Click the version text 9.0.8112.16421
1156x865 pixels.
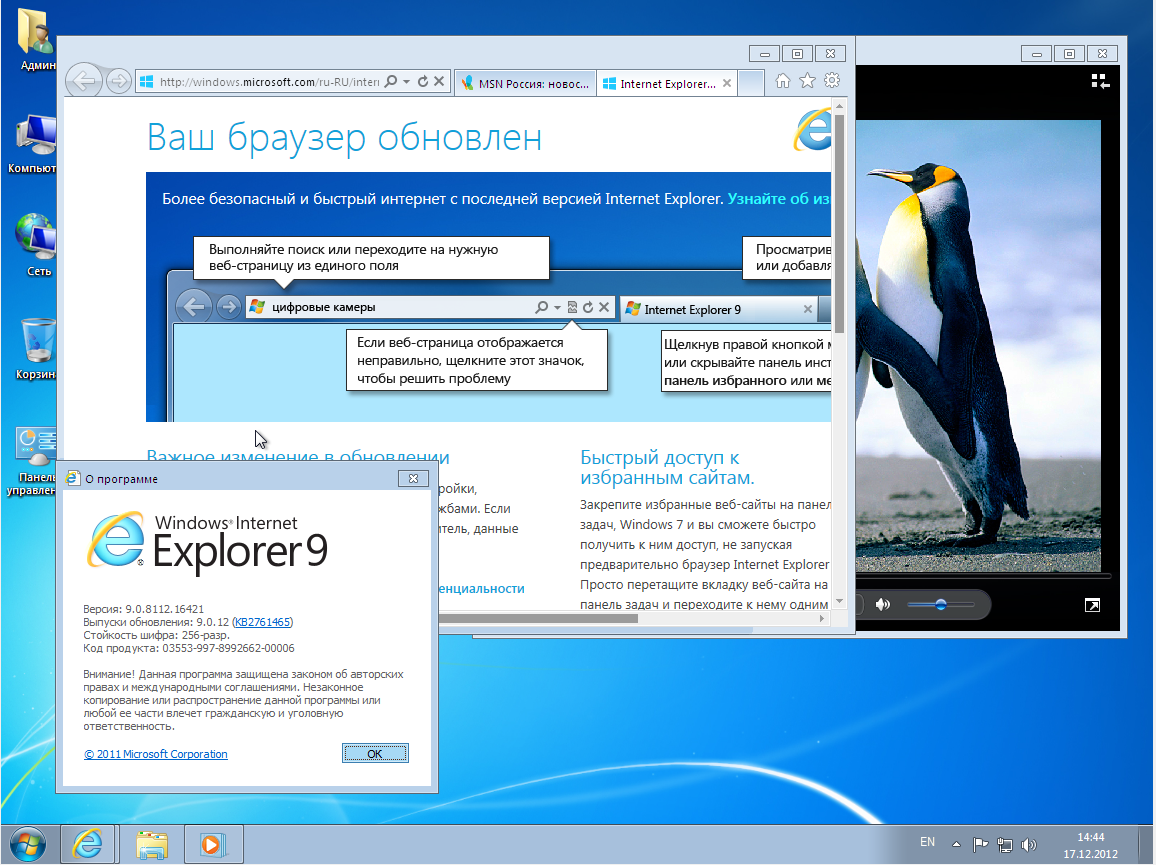click(x=164, y=609)
